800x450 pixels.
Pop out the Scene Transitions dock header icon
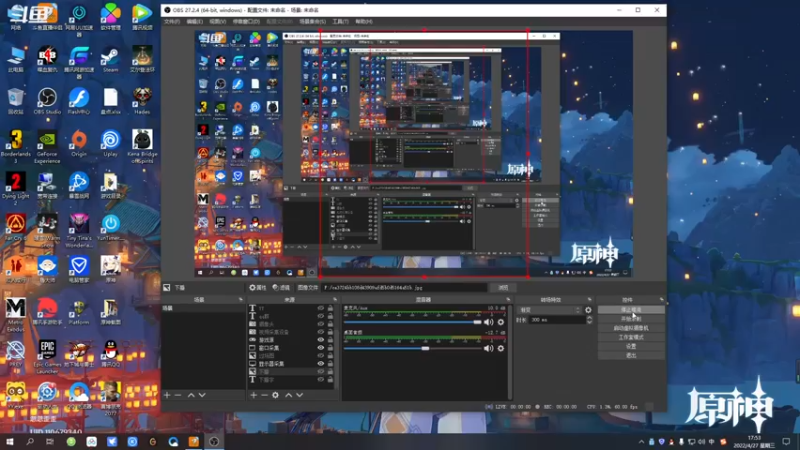click(x=589, y=299)
